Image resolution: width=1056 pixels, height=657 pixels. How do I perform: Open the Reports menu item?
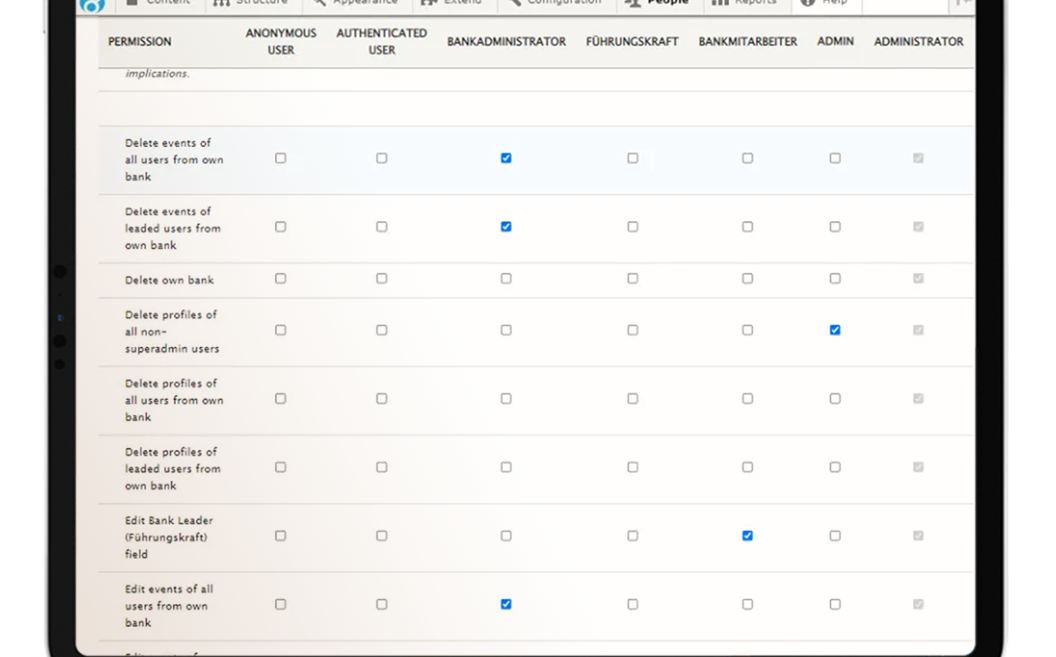coord(756,3)
